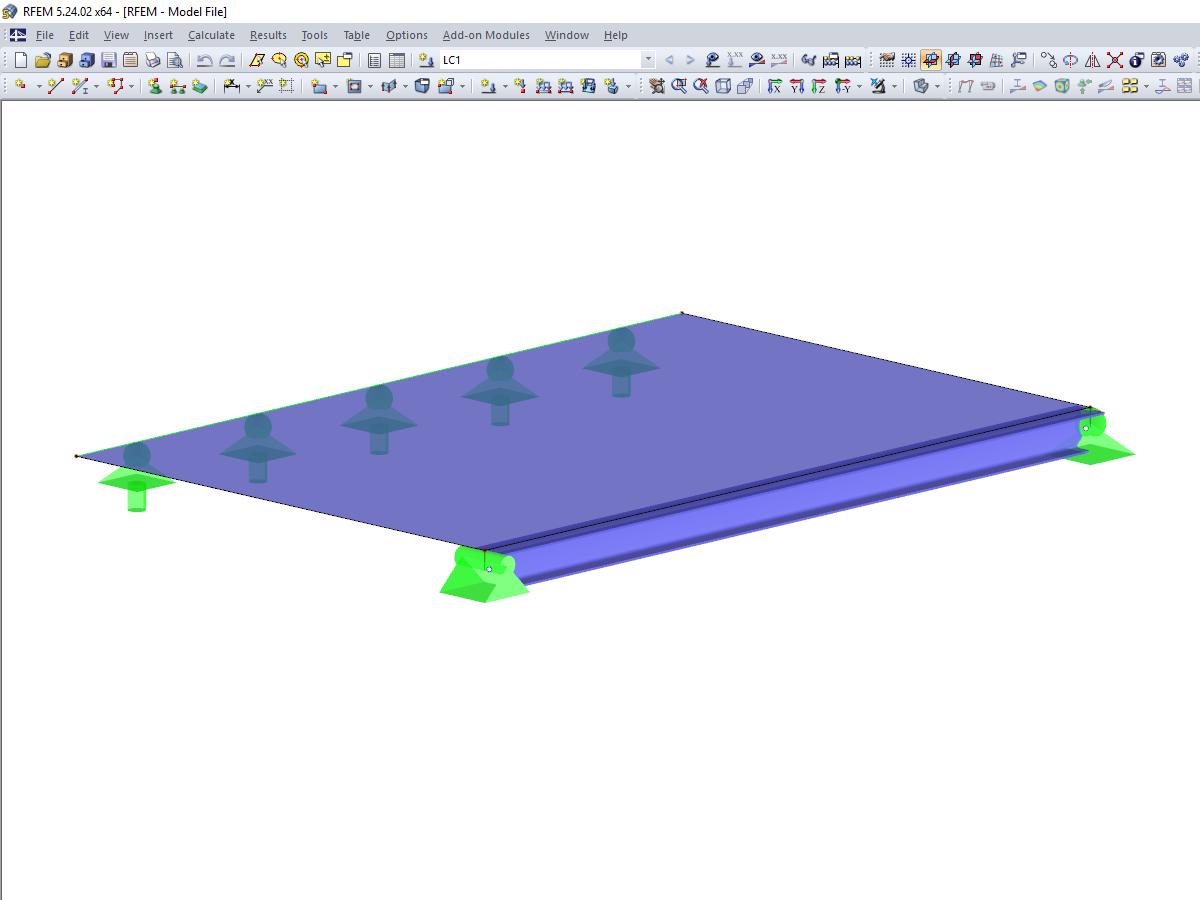This screenshot has width=1200, height=900.
Task: Expand the view direction dropdown arrow
Action: pos(859,86)
